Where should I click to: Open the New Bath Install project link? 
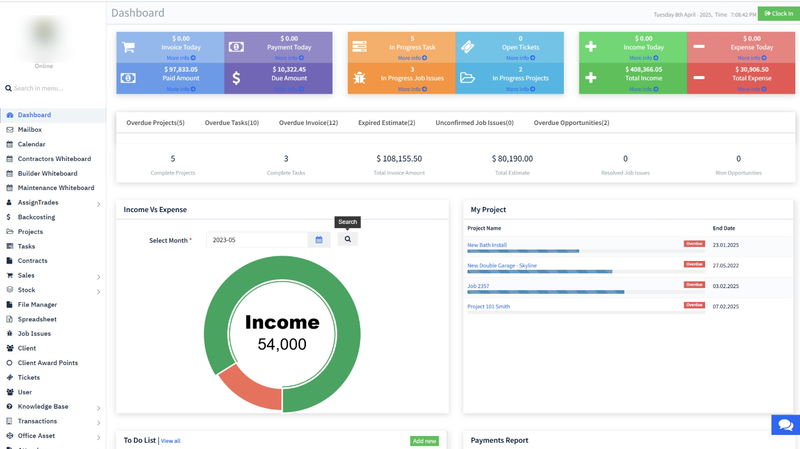pyautogui.click(x=487, y=245)
